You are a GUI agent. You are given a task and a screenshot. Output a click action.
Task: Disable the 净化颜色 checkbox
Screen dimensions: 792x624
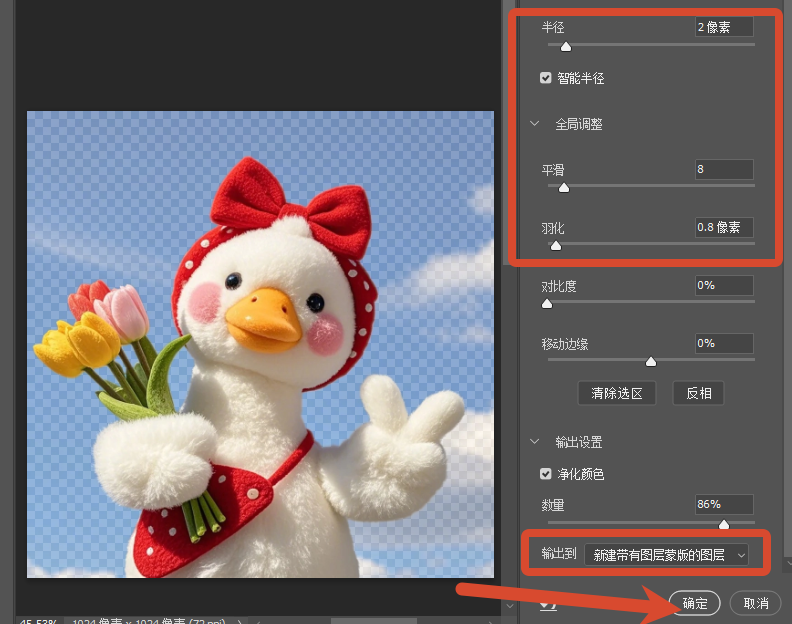(x=545, y=474)
